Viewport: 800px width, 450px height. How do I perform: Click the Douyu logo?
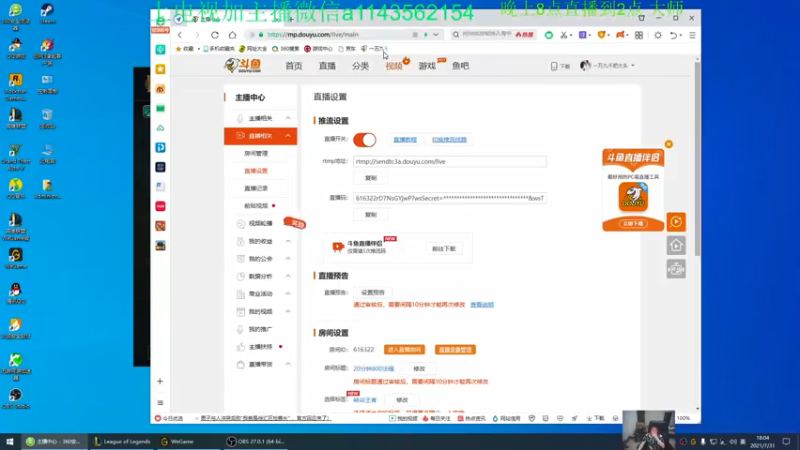243,65
